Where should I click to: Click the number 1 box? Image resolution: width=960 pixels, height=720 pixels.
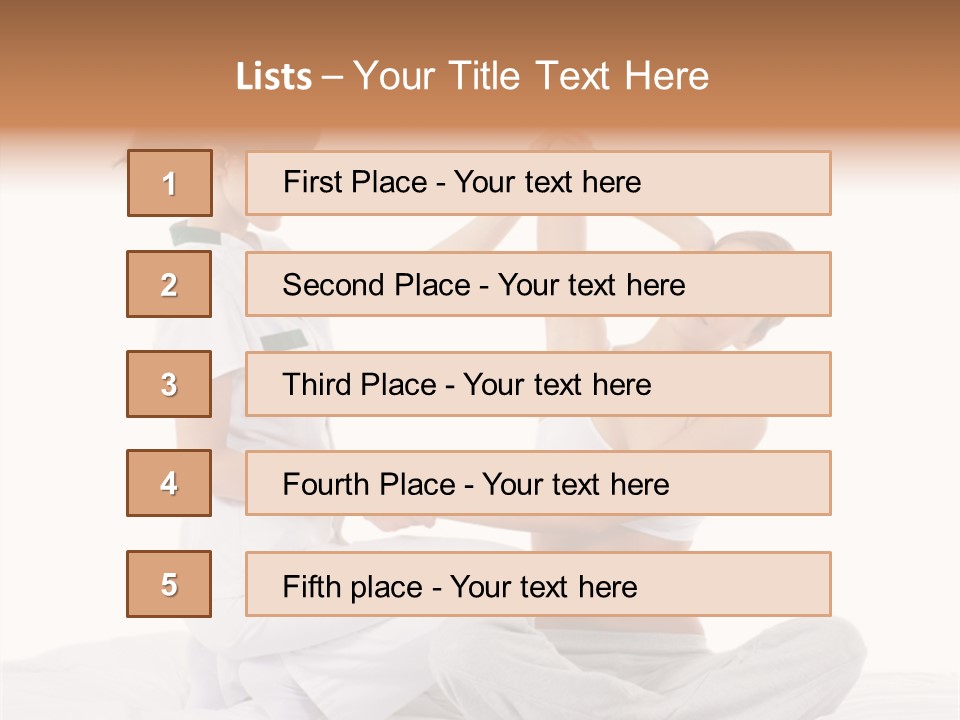[170, 183]
